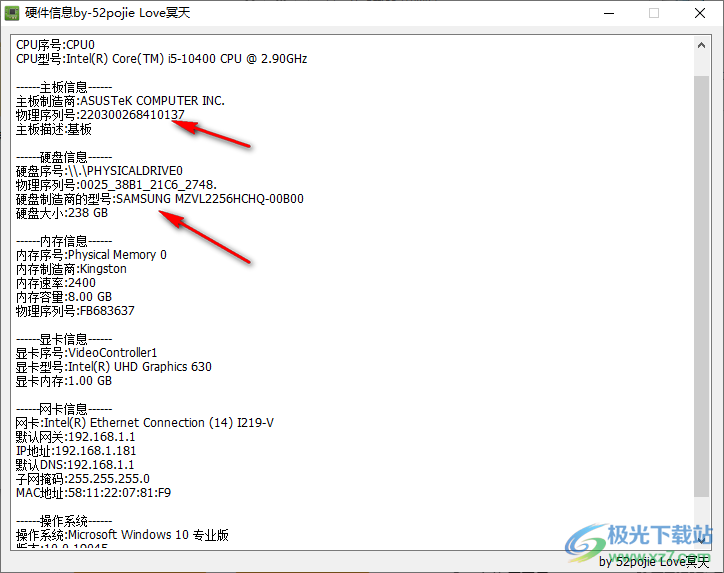Click the 默认DNS:192.168.1.1 line

click(75, 464)
